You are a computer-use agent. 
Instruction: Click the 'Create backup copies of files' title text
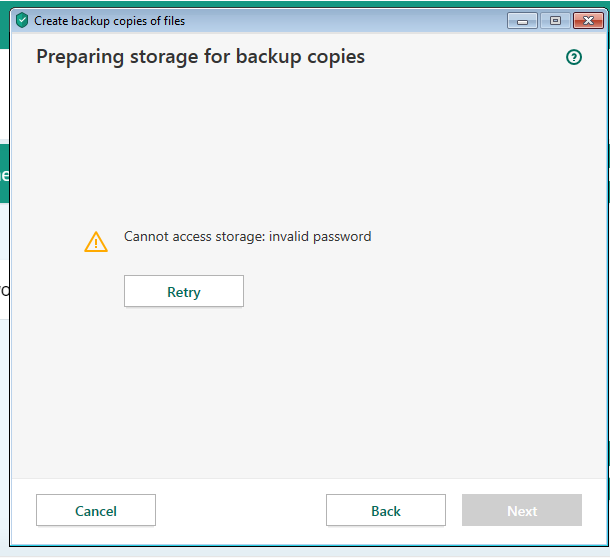tap(109, 20)
